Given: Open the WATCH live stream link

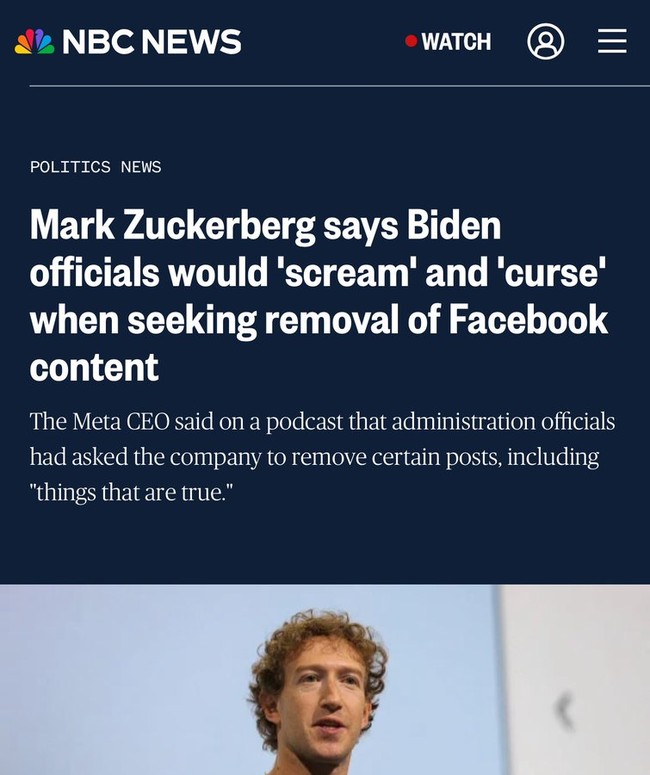Looking at the screenshot, I should 448,42.
